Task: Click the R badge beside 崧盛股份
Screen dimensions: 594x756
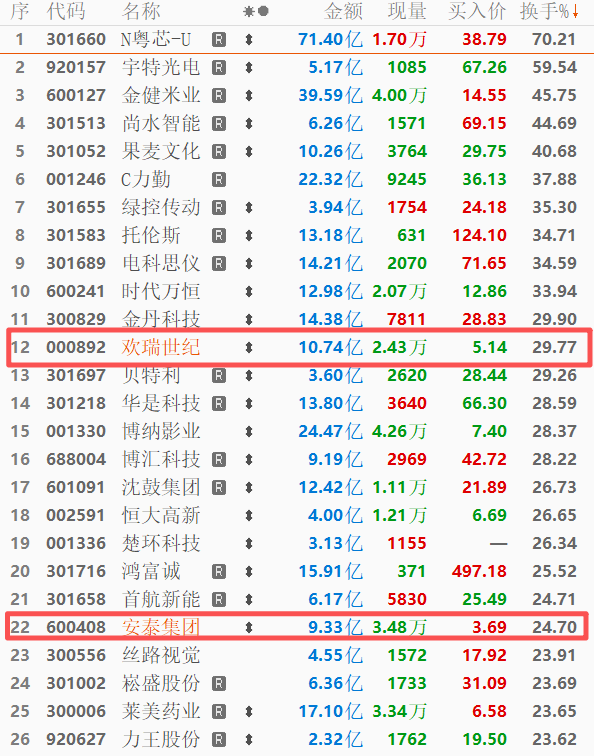Action: pyautogui.click(x=219, y=683)
